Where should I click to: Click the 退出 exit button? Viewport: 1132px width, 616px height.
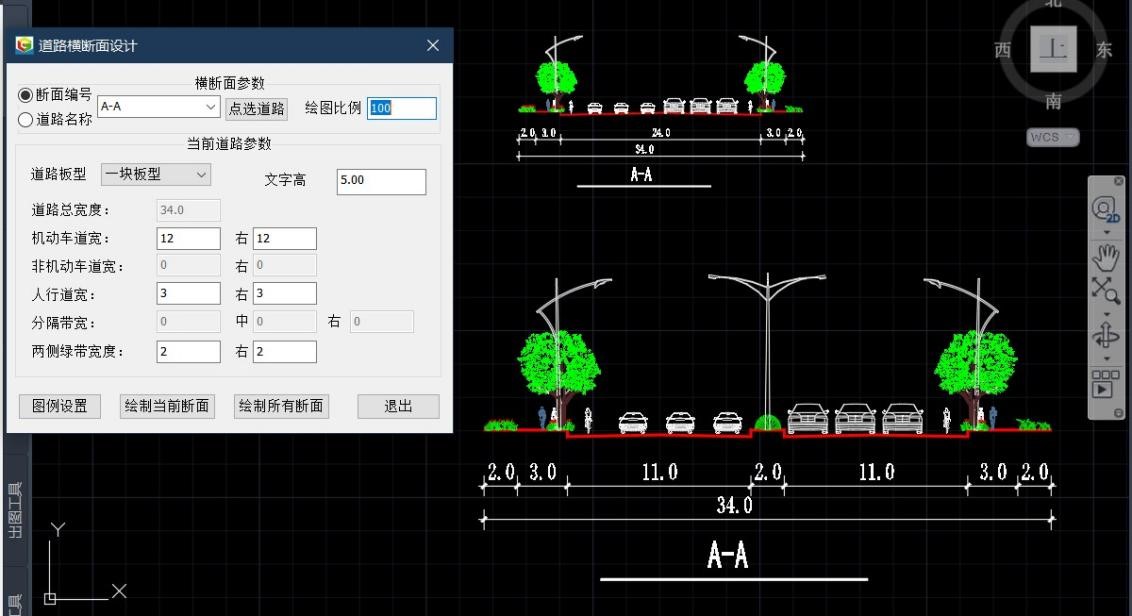[398, 406]
